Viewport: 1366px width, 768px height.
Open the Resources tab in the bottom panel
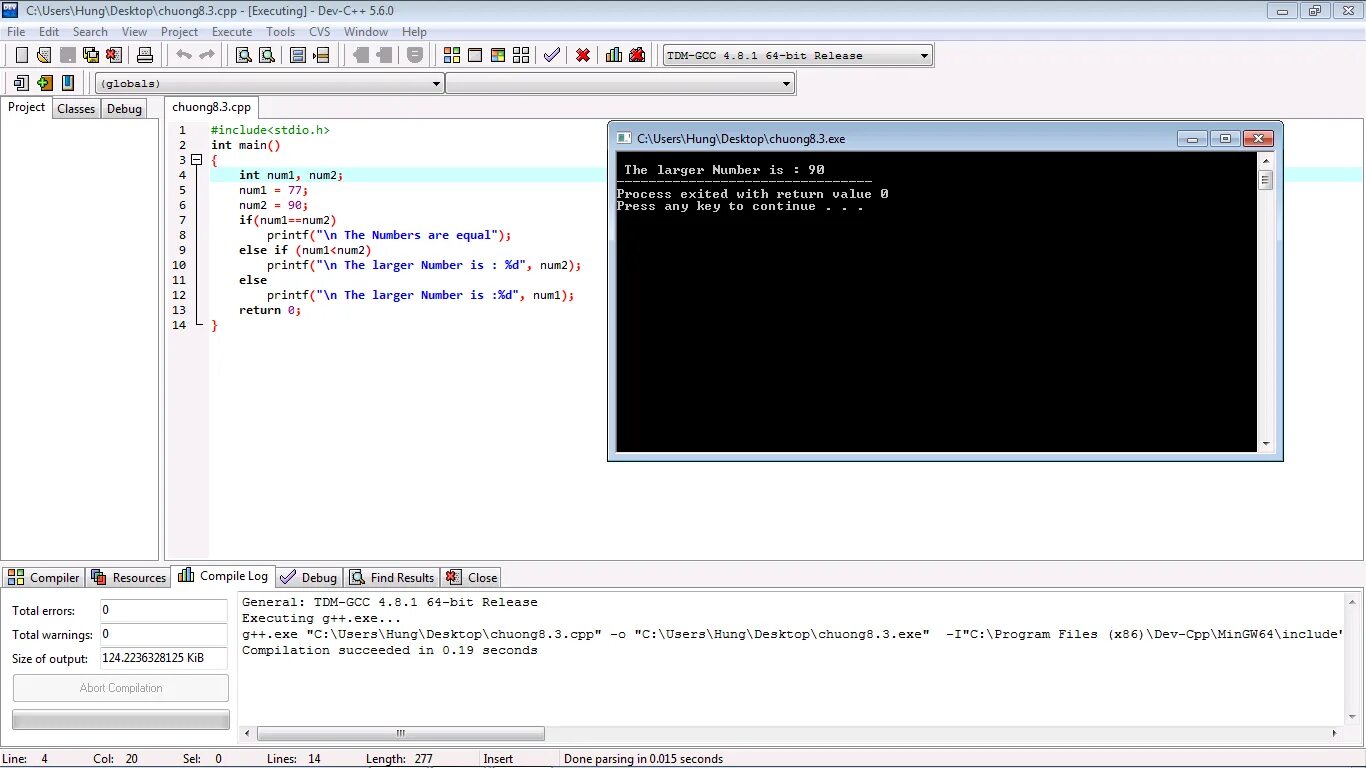click(x=128, y=577)
